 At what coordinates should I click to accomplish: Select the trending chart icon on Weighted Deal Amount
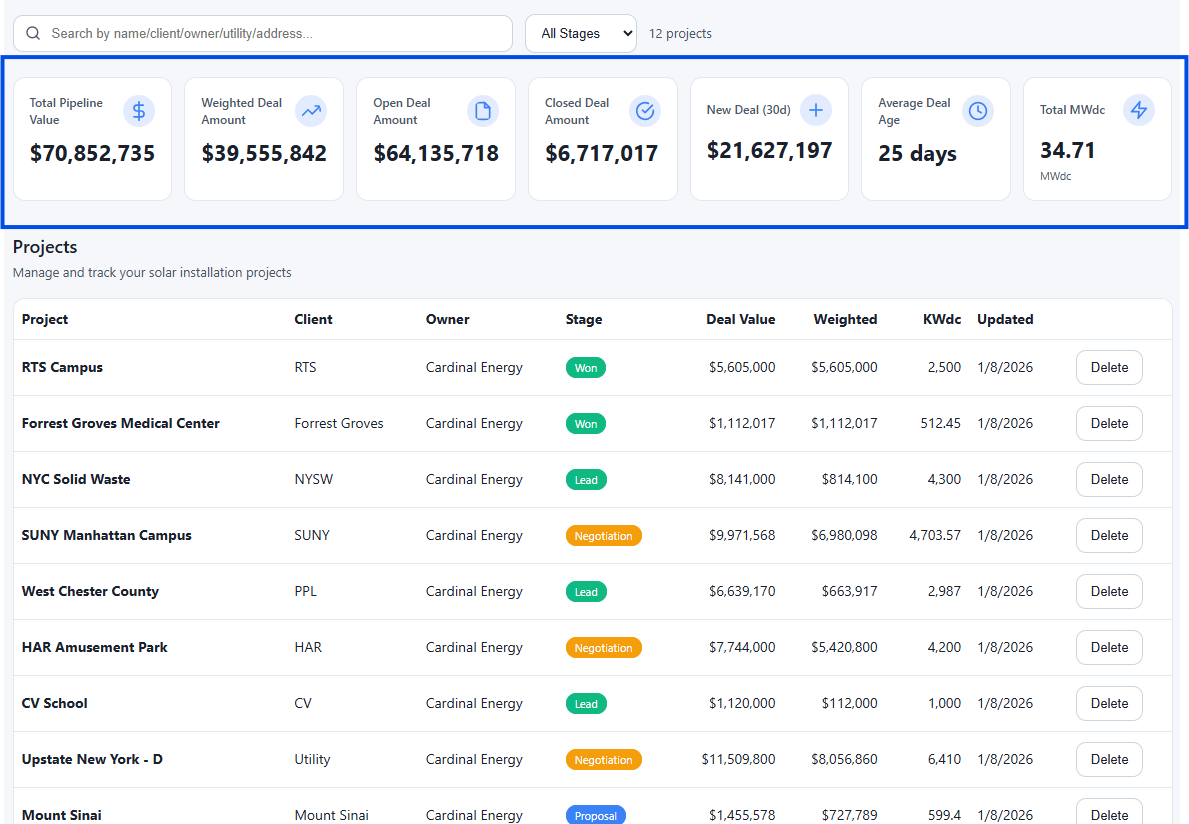(x=311, y=111)
